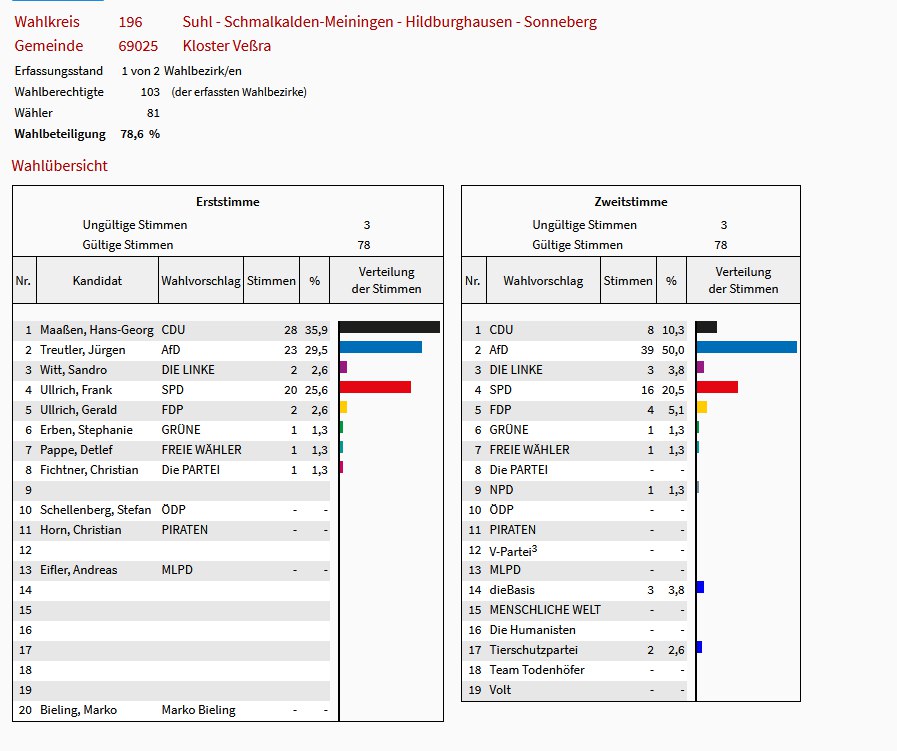Click candidate 'Ullrich, Frank'

pos(76,390)
